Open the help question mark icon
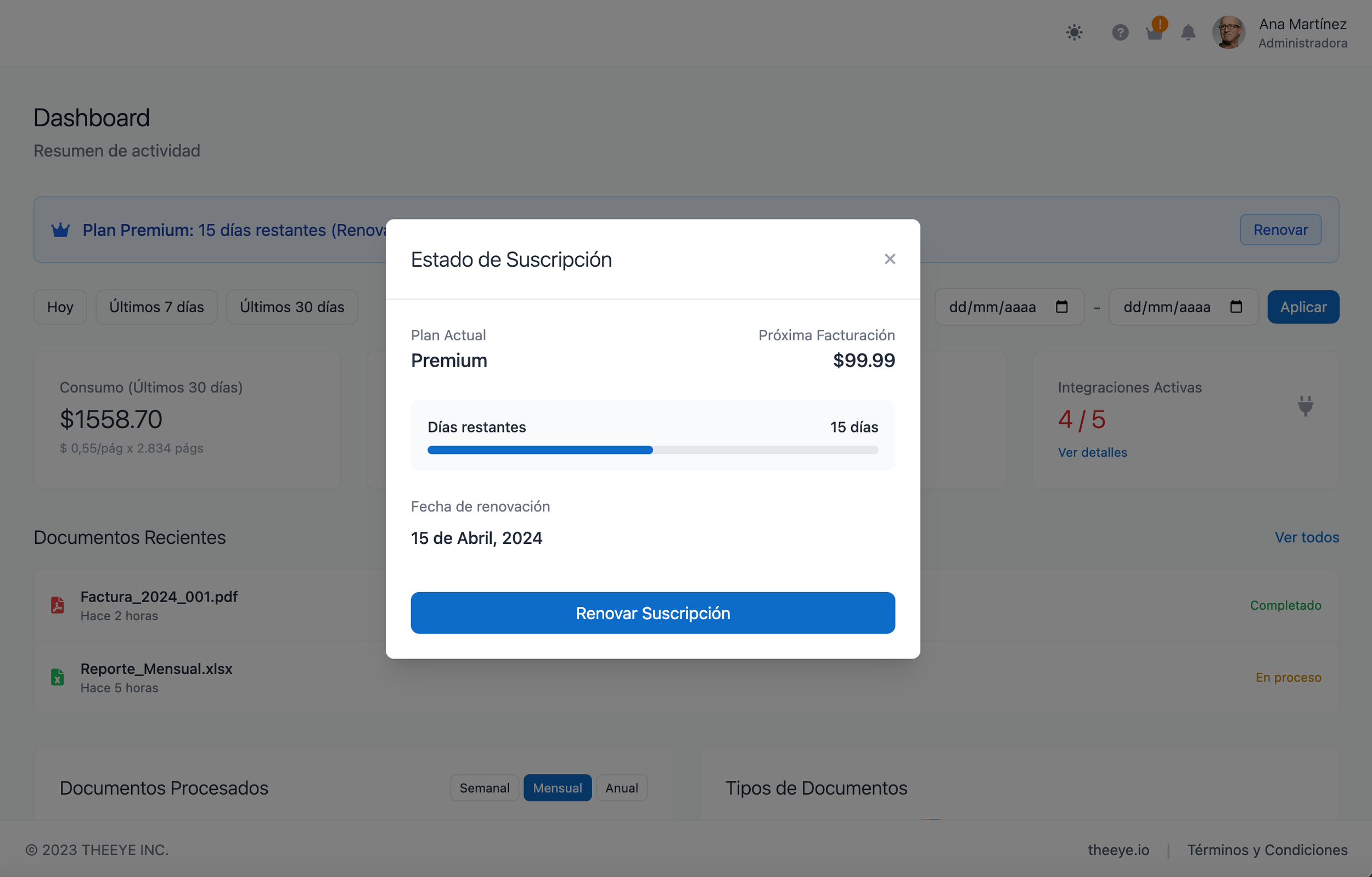 (1120, 32)
